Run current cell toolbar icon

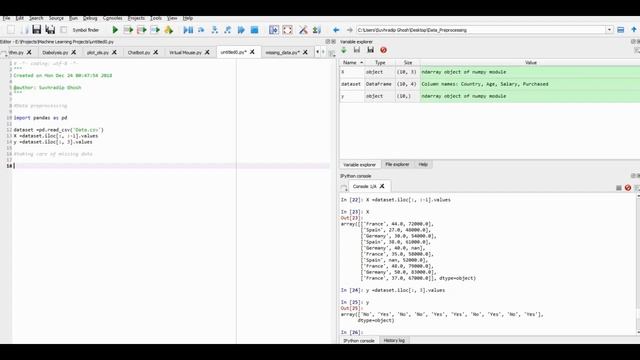[x=128, y=30]
